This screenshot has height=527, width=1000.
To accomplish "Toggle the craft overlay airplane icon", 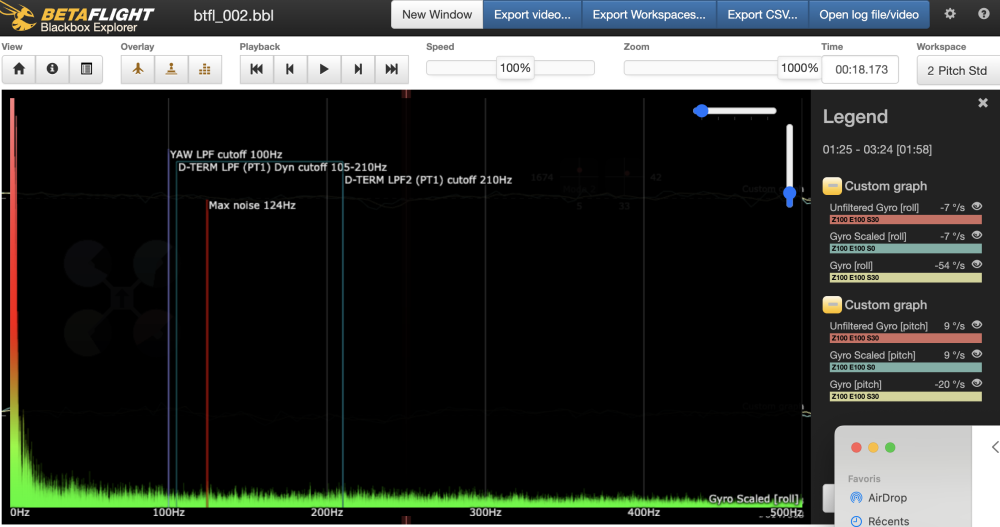I will click(138, 69).
